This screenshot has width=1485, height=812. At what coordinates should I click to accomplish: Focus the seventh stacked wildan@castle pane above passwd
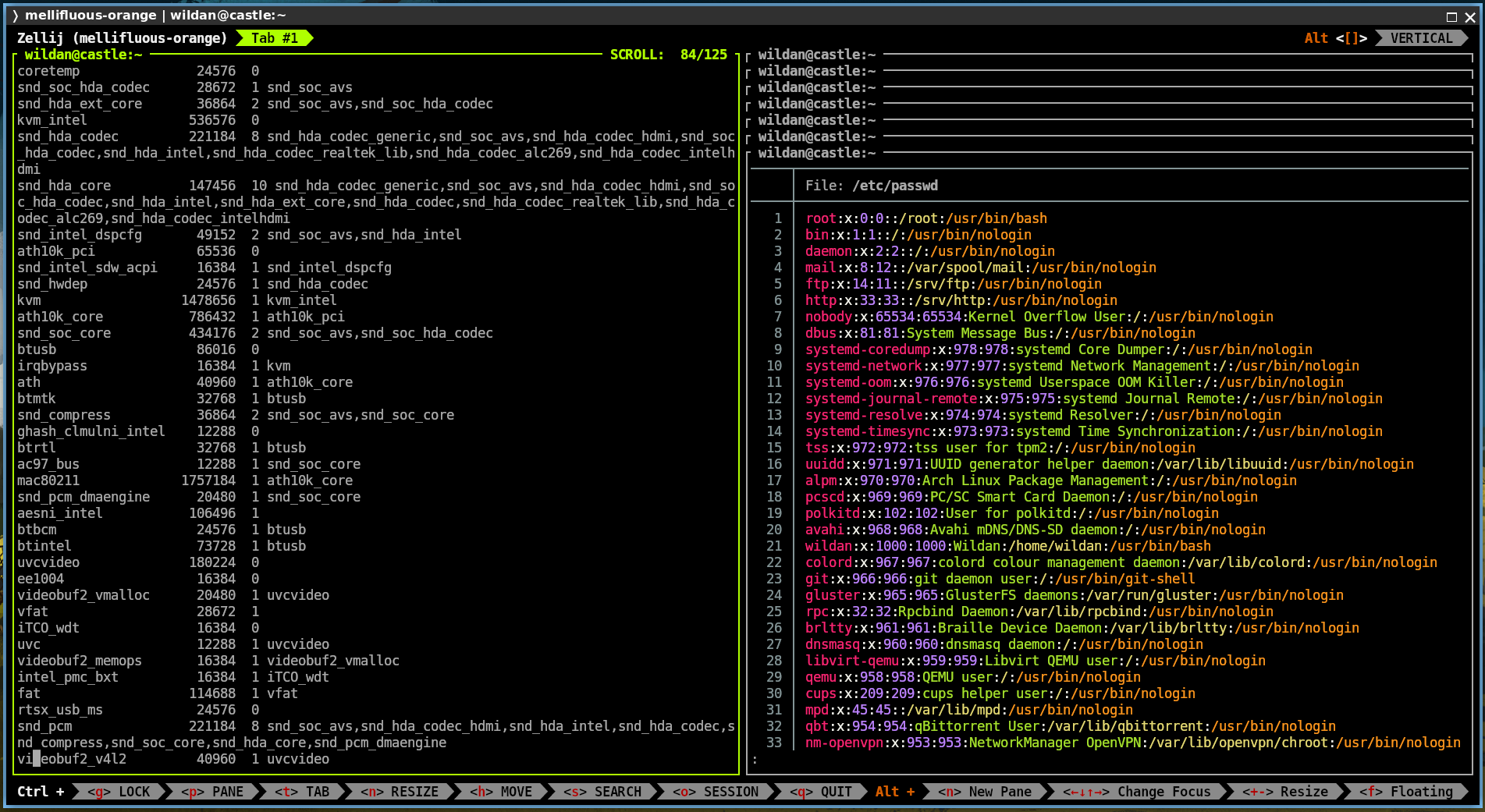817,153
